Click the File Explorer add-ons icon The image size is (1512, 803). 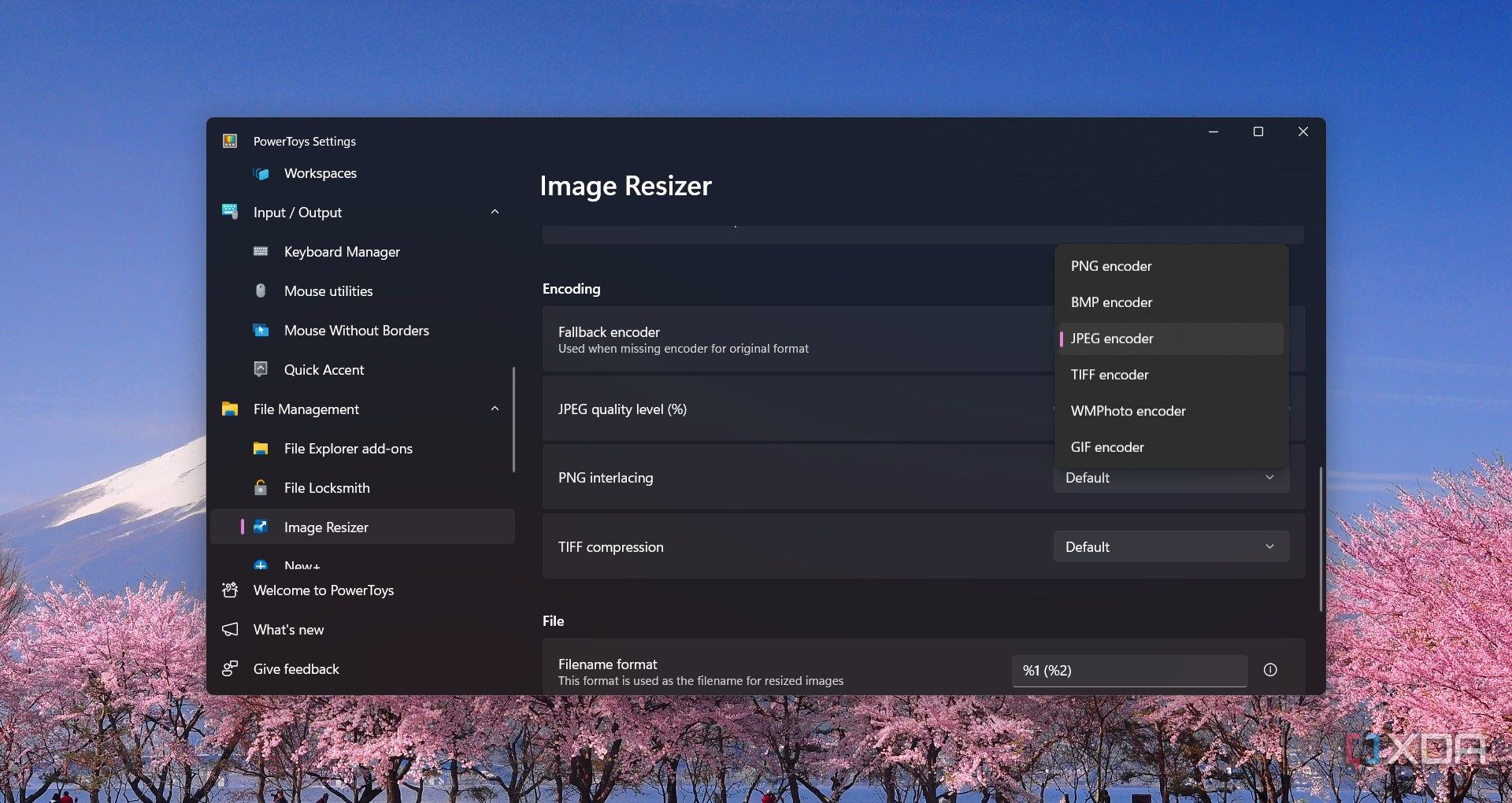point(261,448)
